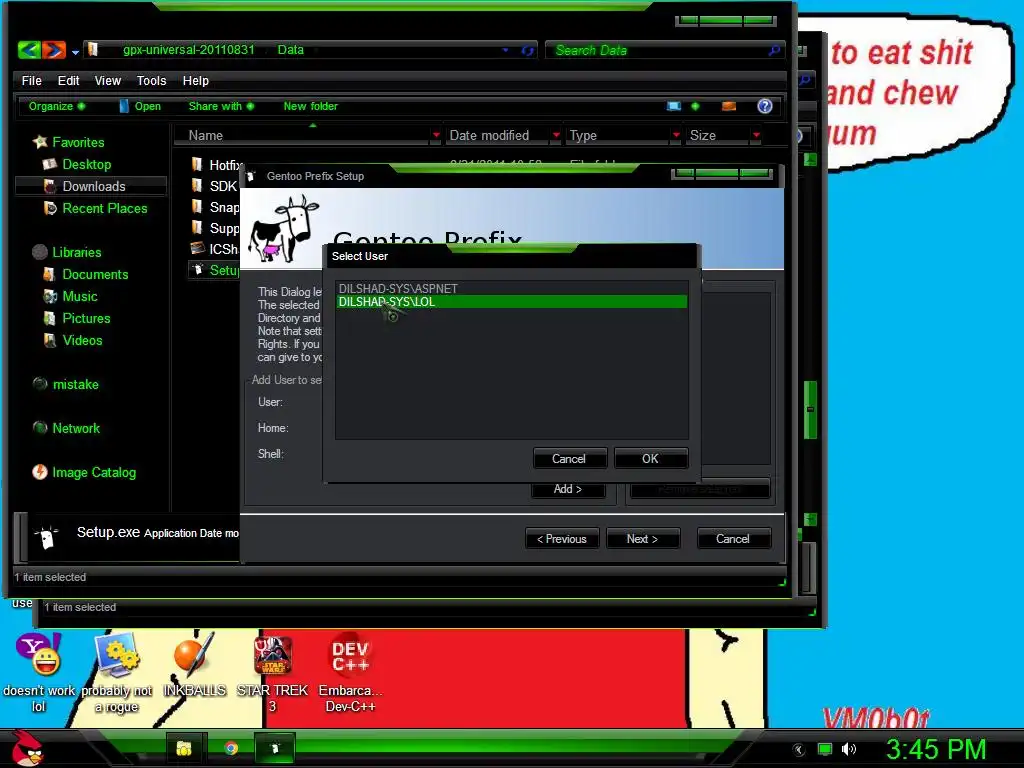Click New folder in the toolbar
Screen dimensions: 1024x768
310,106
